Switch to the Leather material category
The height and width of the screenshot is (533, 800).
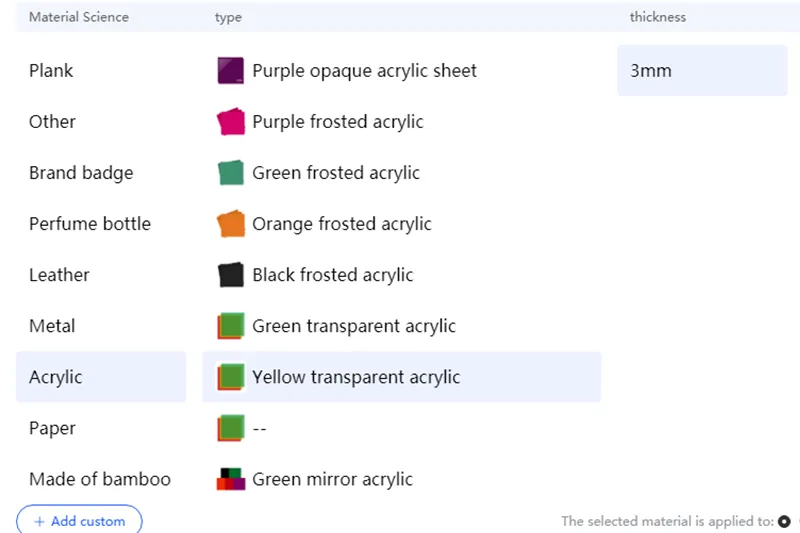click(59, 275)
